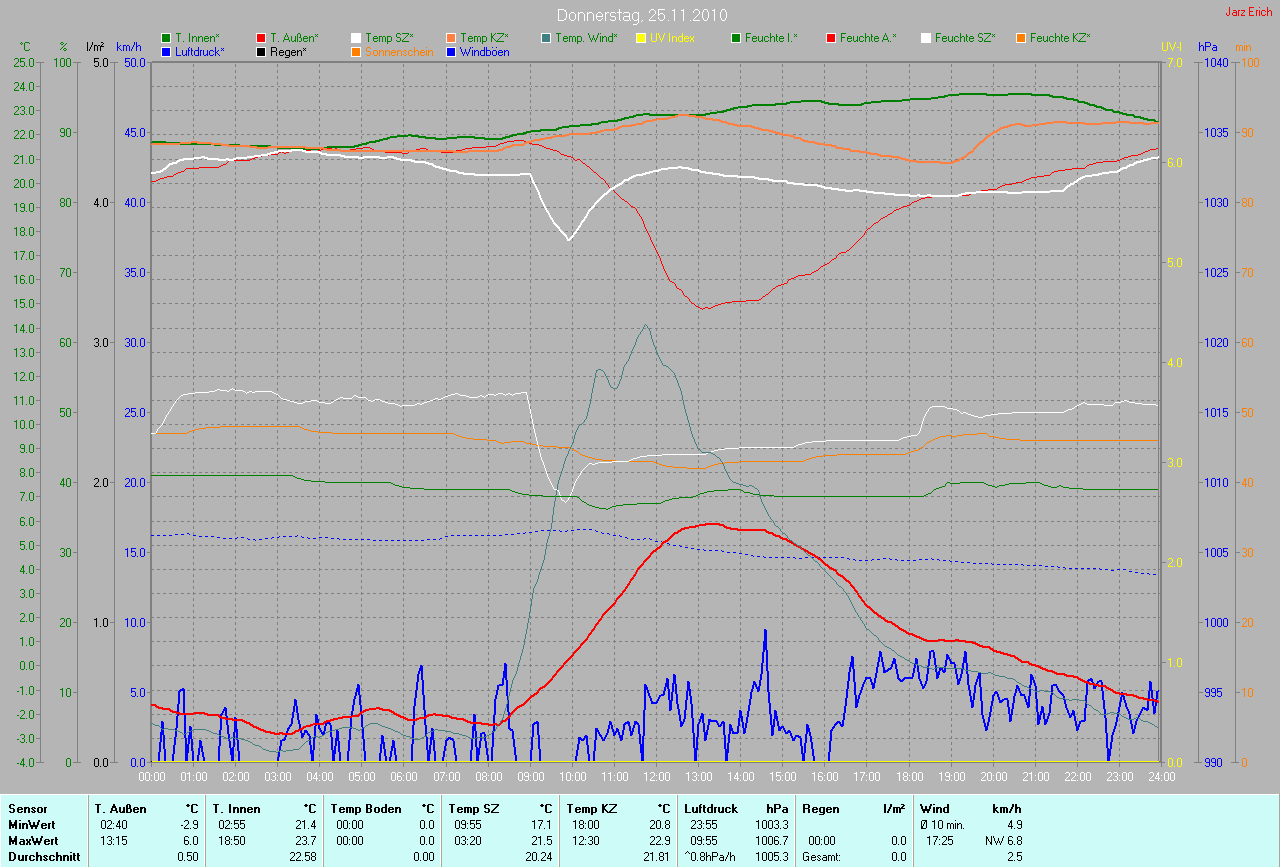Select the 'MinWert' row label
The image size is (1280, 867).
[x=32, y=825]
